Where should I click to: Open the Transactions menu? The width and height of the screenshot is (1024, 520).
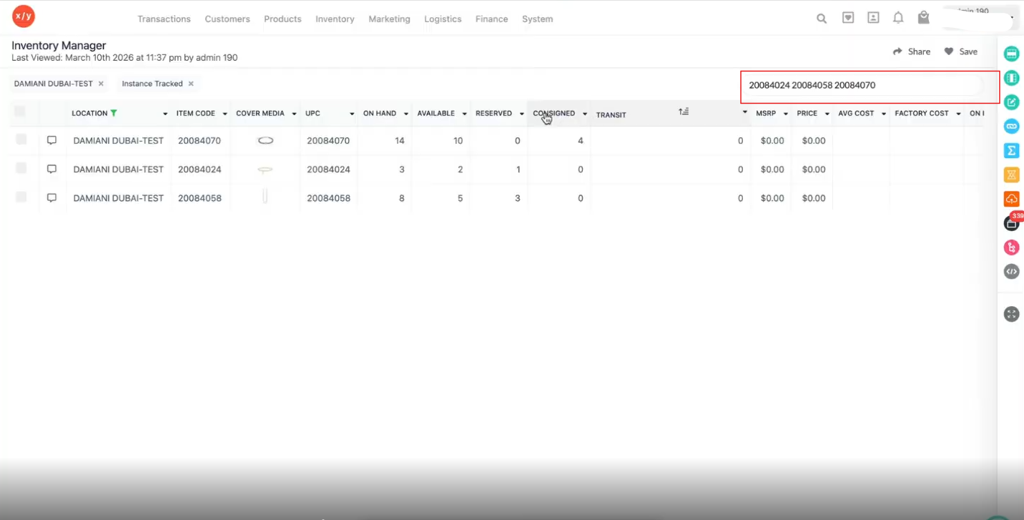tap(164, 19)
